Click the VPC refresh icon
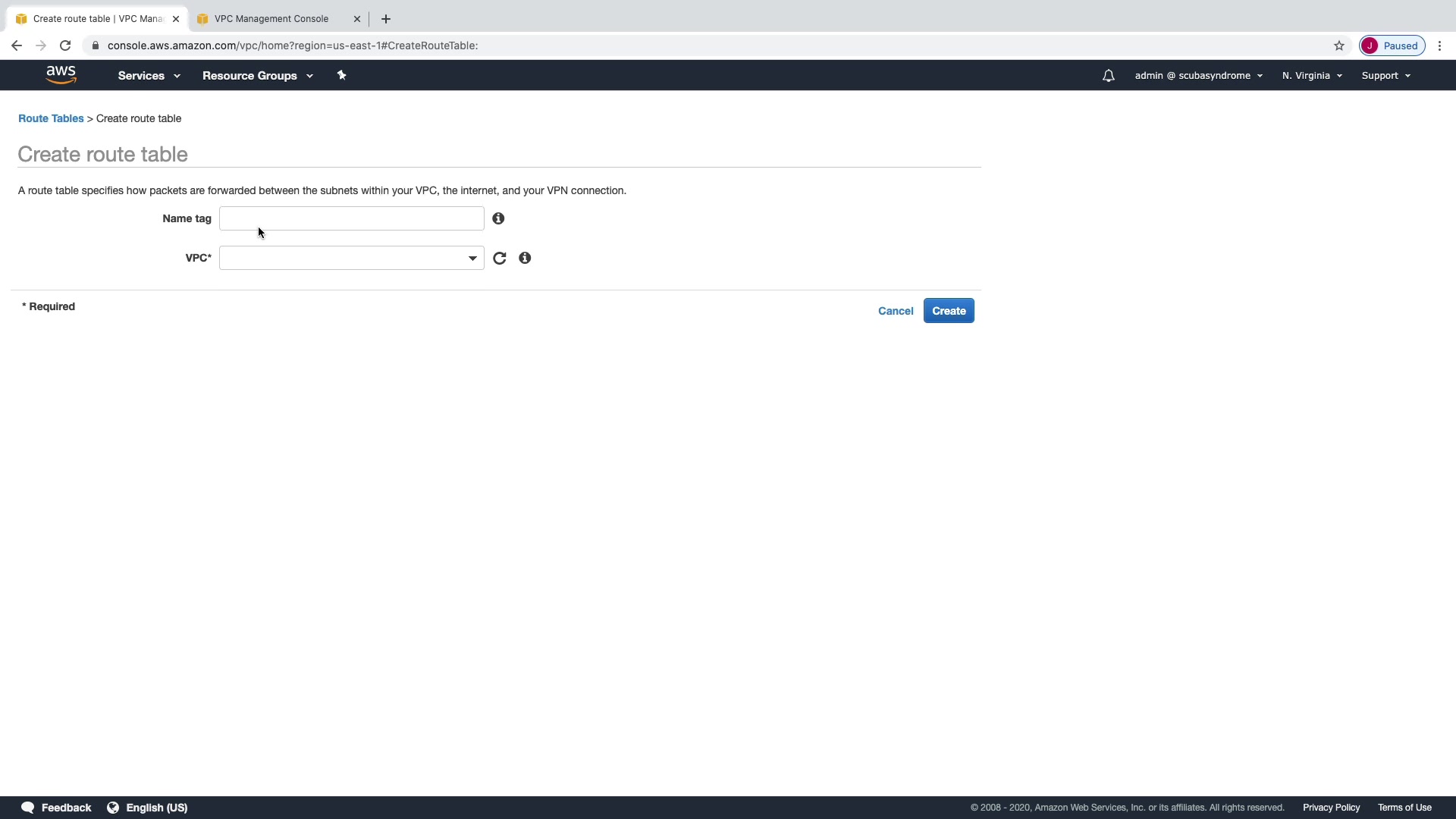Screen dimensions: 1456x819 point(499,259)
